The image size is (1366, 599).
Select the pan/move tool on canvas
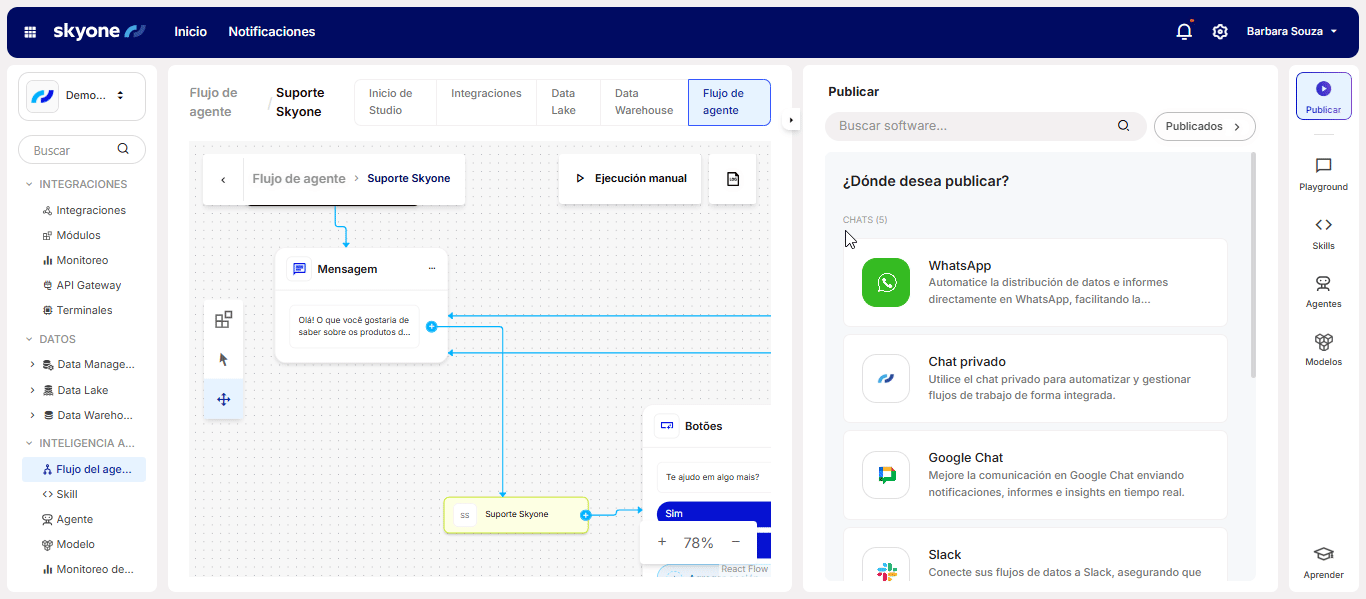(223, 399)
